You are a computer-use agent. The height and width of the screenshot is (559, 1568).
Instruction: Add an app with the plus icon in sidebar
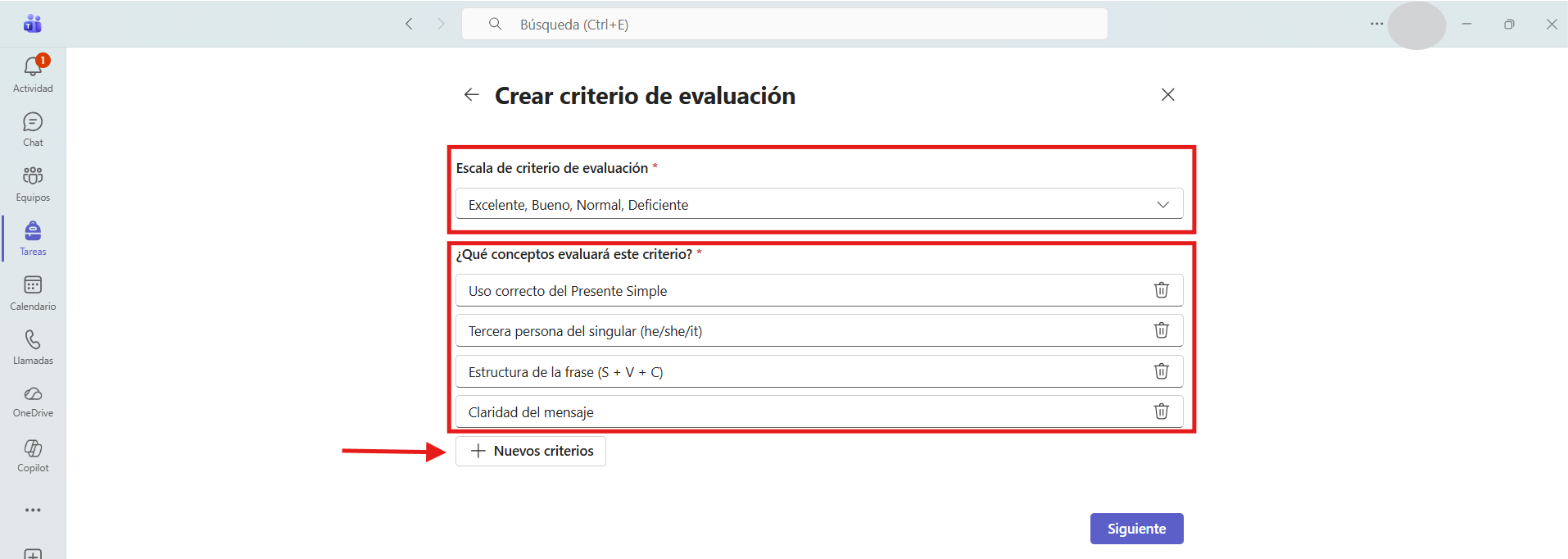click(x=33, y=555)
